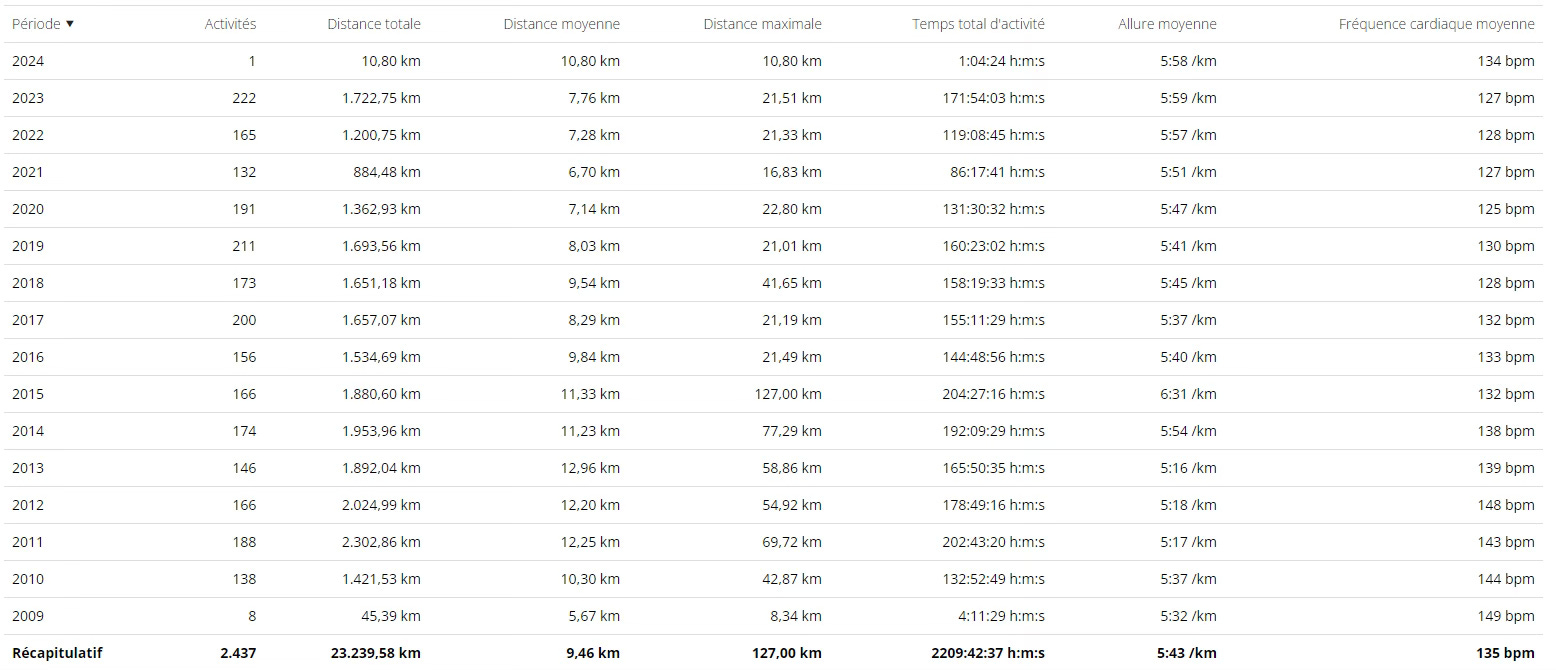Screen dimensions: 1556x670
Task: Click the 211 activities value for 2019
Action: (x=243, y=246)
